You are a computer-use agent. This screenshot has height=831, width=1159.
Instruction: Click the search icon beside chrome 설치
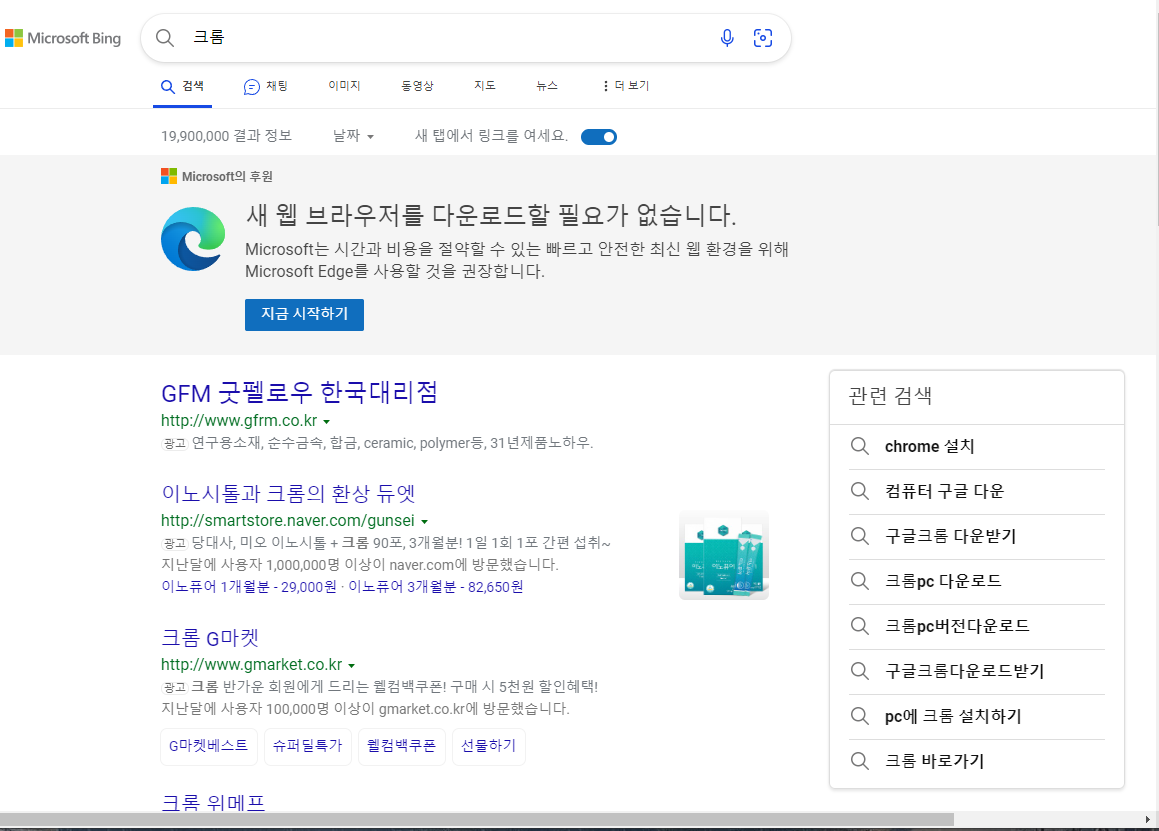[859, 446]
